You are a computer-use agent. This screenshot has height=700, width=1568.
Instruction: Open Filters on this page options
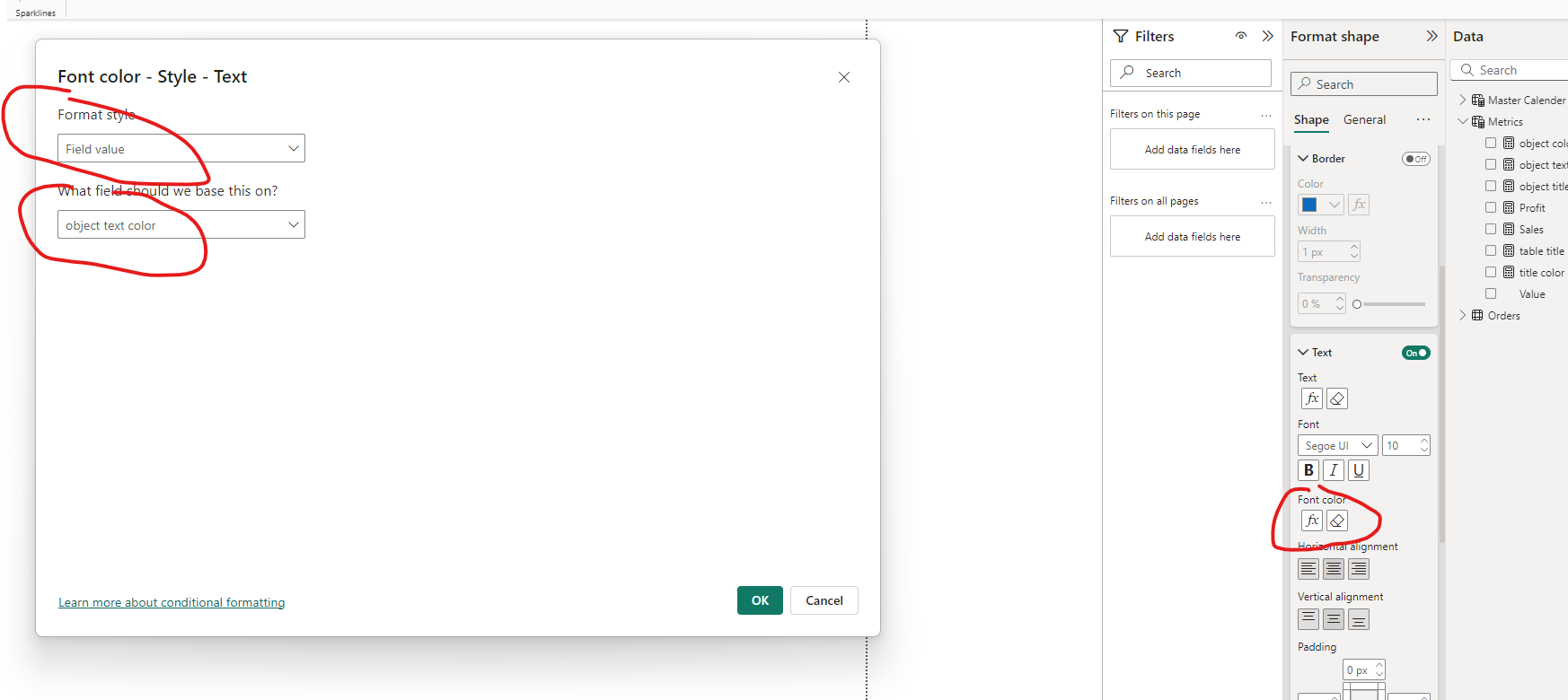coord(1266,115)
